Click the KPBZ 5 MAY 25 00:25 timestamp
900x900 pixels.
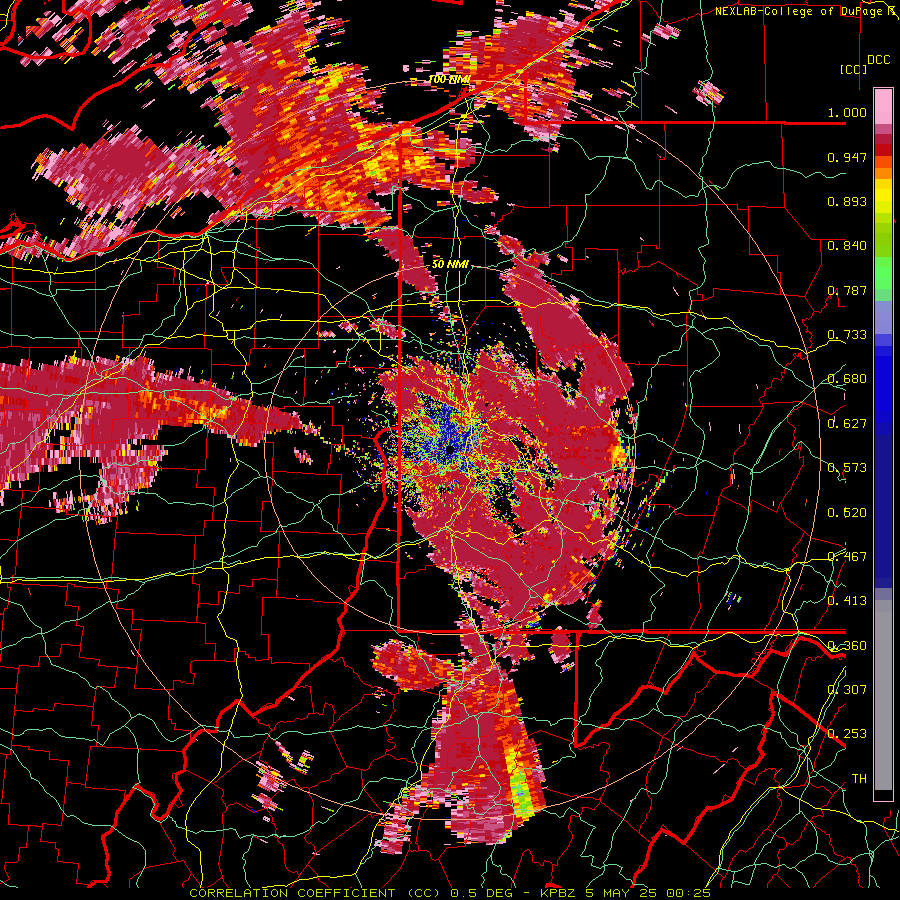pos(626,893)
